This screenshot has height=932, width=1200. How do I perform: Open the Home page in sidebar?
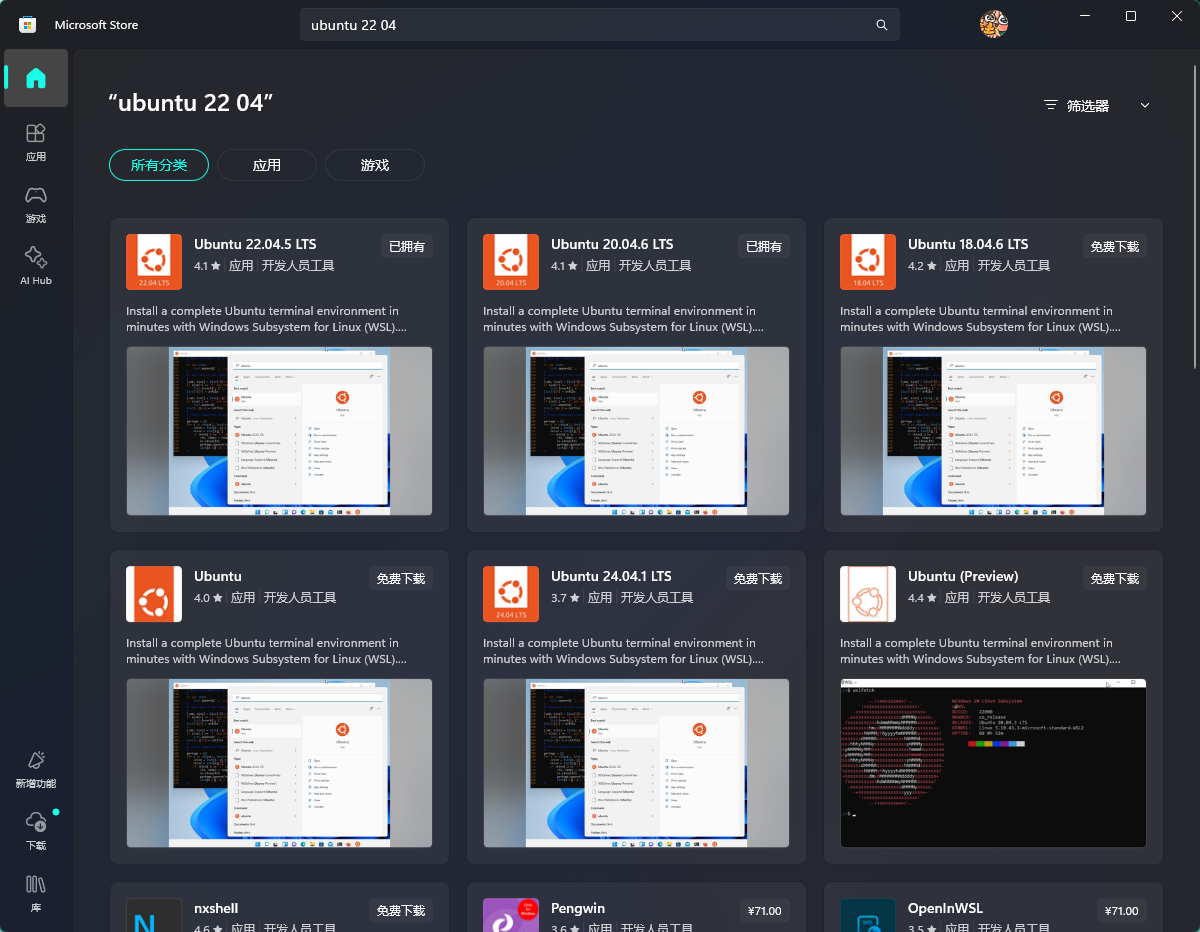(36, 78)
